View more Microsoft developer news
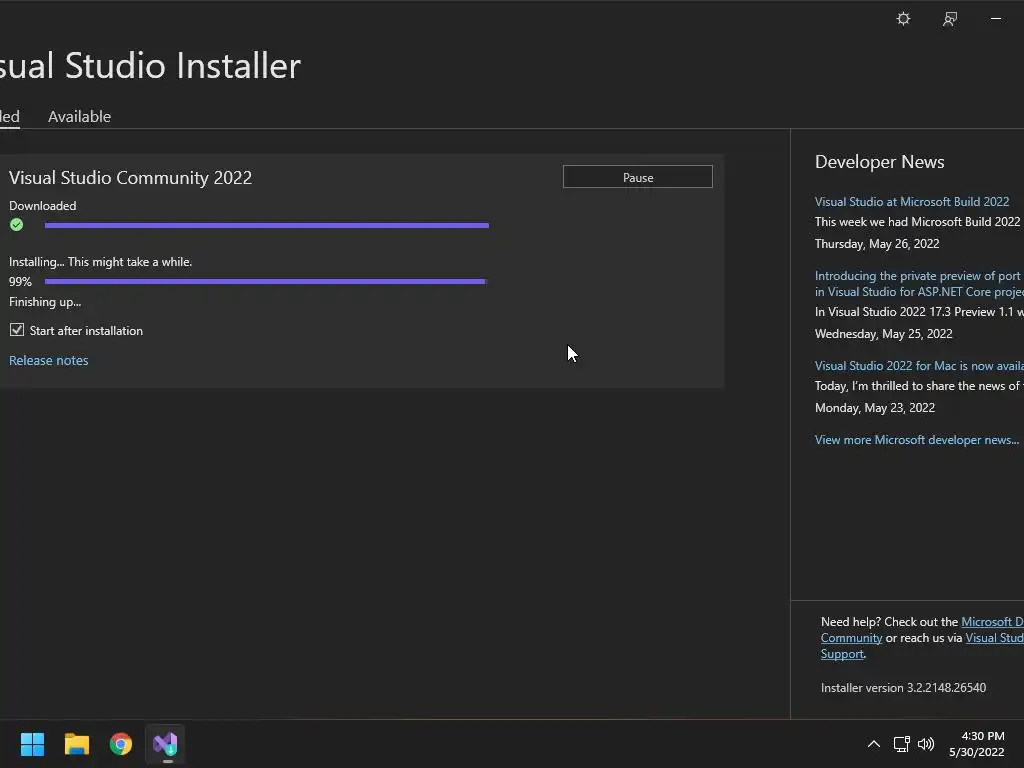 tap(916, 440)
